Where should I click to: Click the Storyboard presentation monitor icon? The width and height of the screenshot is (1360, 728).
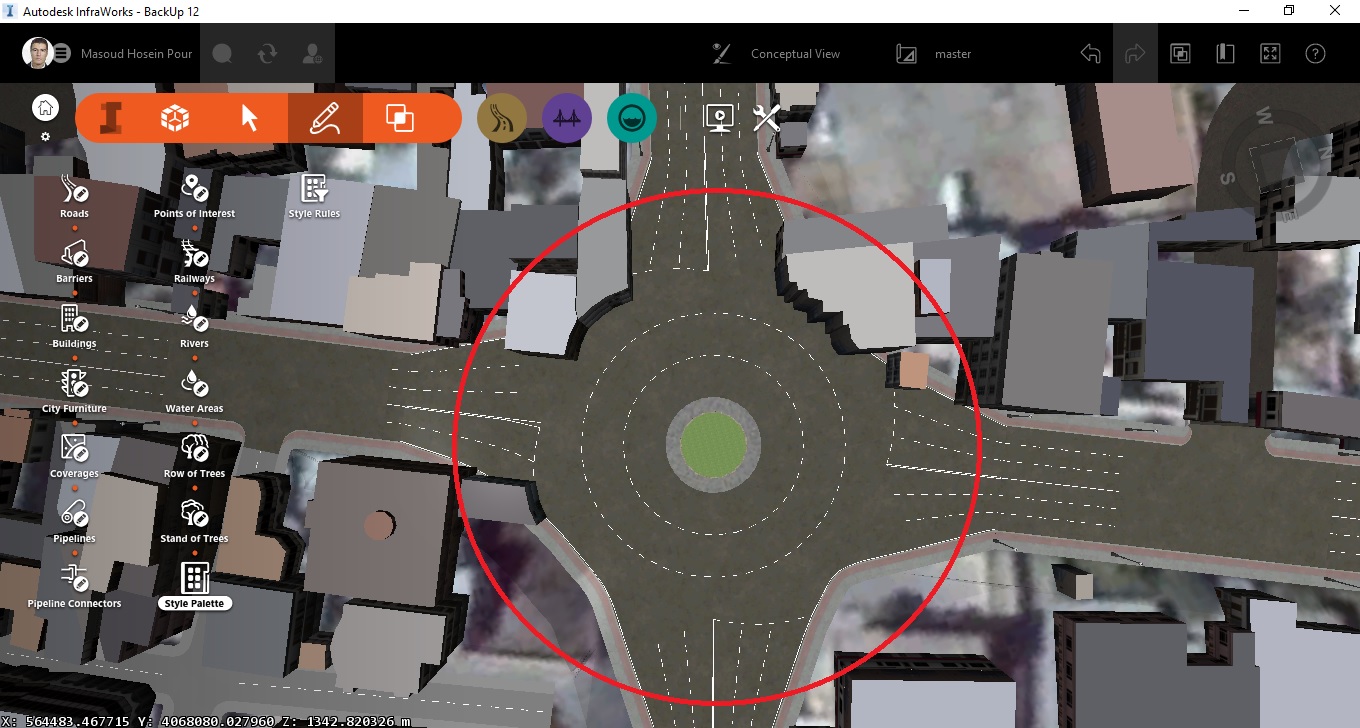719,117
